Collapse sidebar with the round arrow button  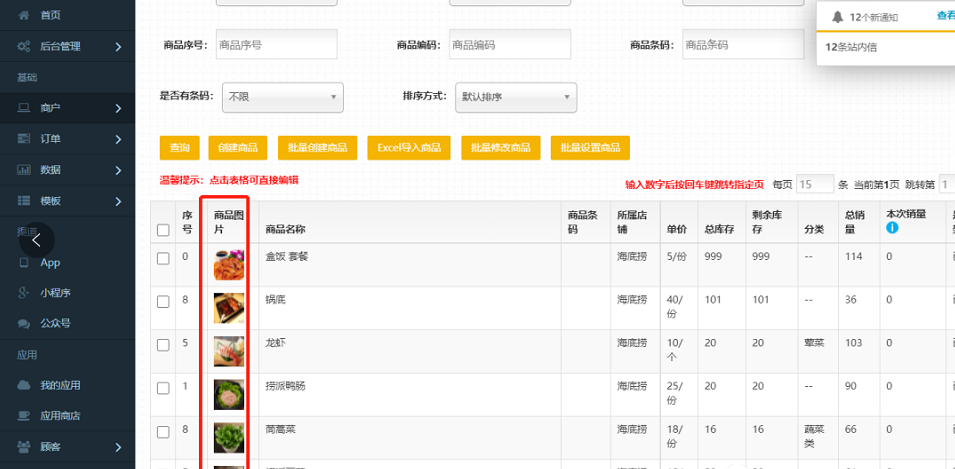click(36, 240)
